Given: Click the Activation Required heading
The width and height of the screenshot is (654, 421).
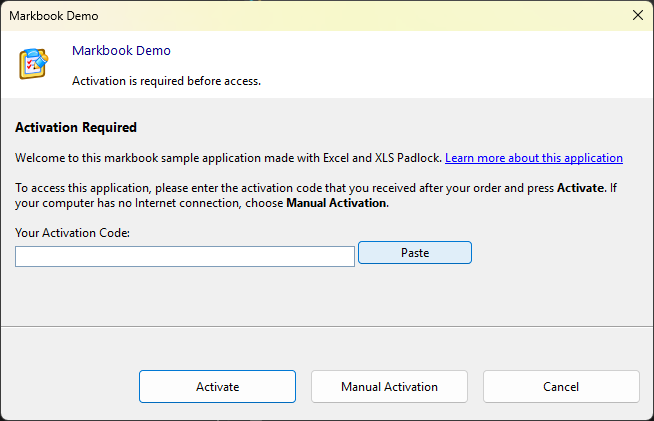Looking at the screenshot, I should (76, 127).
